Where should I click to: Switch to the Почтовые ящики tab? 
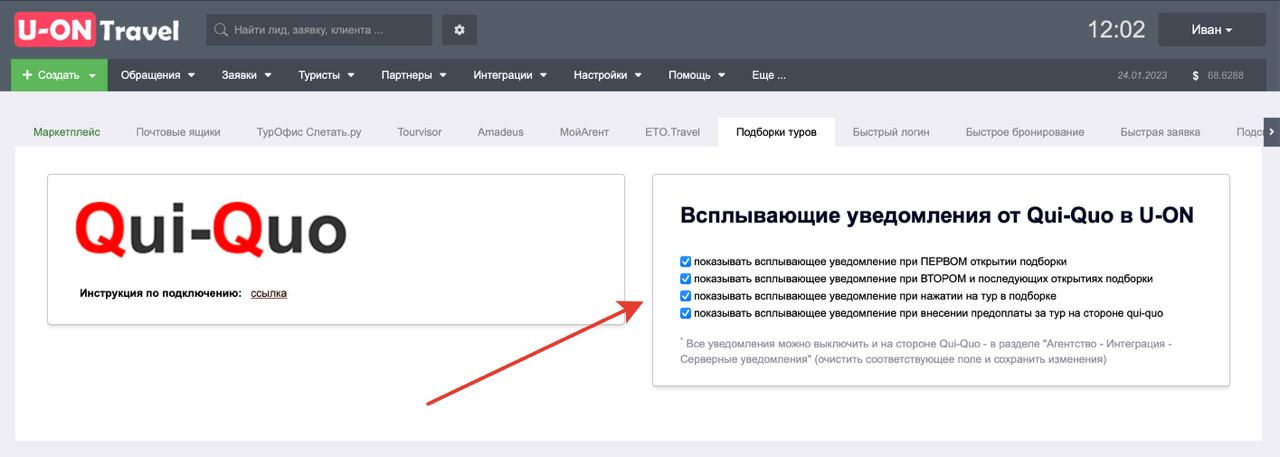pyautogui.click(x=178, y=132)
